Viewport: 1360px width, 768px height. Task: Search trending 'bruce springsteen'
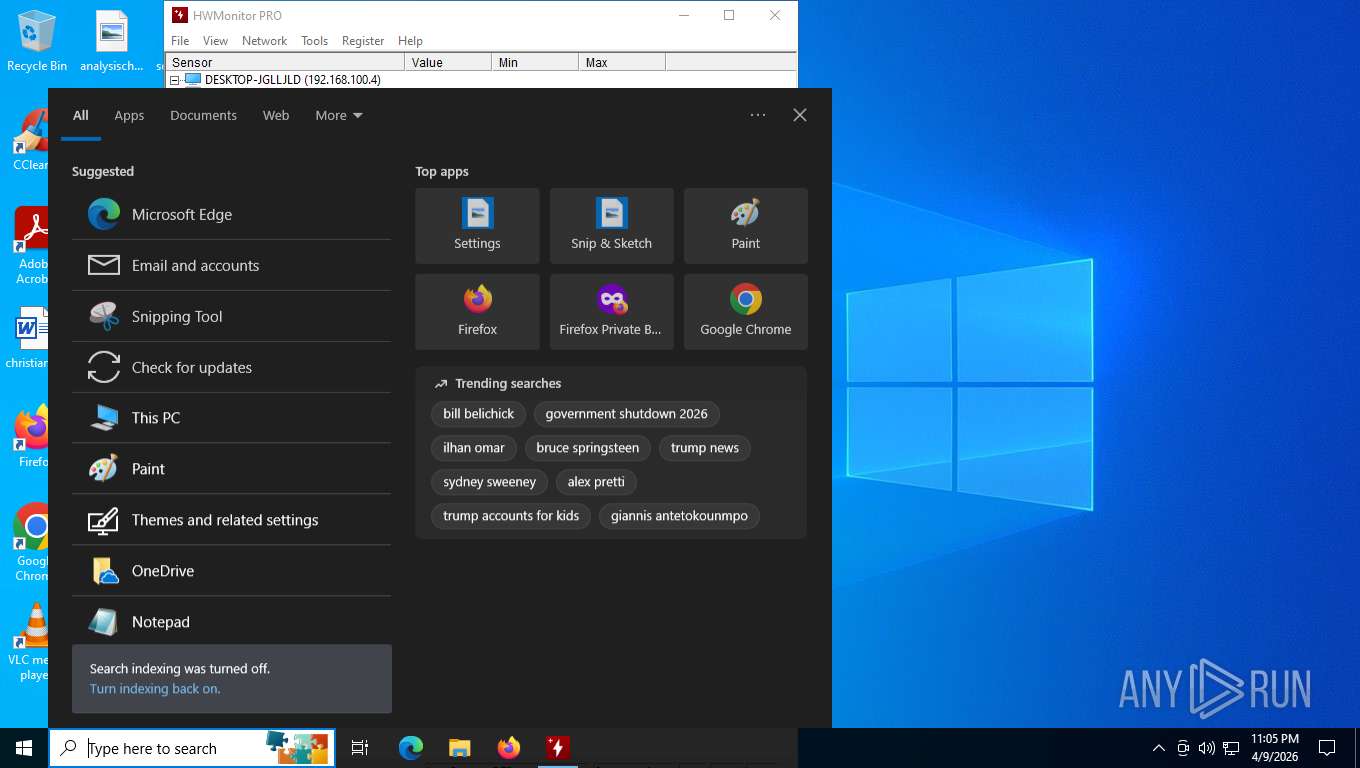[x=587, y=448]
